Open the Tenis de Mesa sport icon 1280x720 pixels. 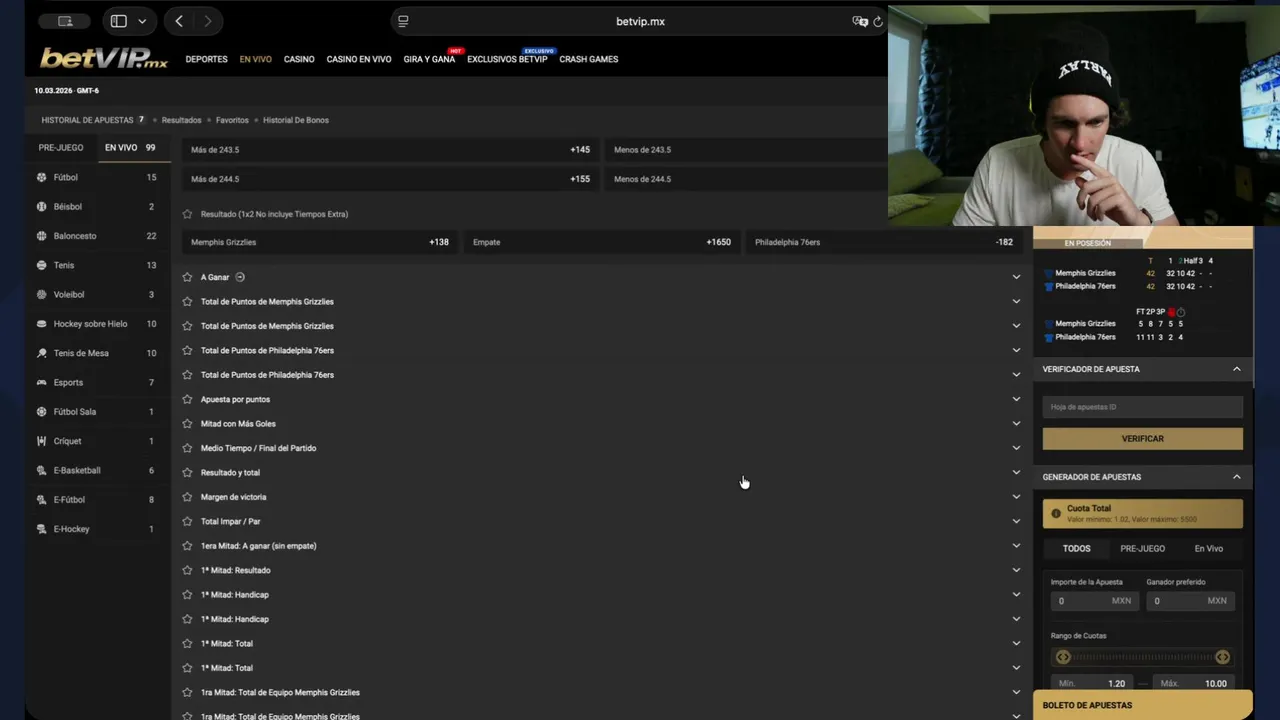pyautogui.click(x=42, y=353)
